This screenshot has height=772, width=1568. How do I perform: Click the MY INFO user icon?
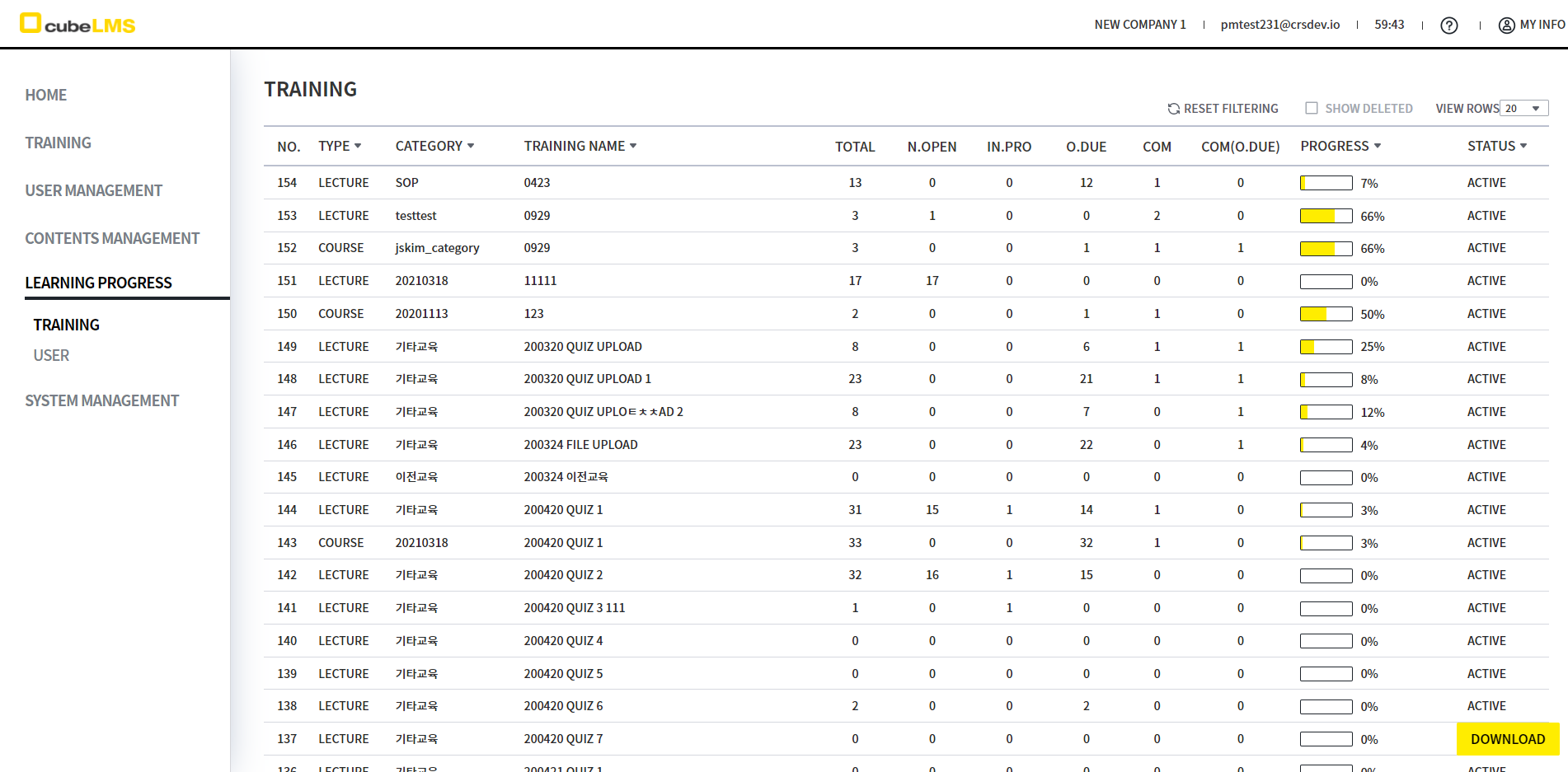(1506, 26)
